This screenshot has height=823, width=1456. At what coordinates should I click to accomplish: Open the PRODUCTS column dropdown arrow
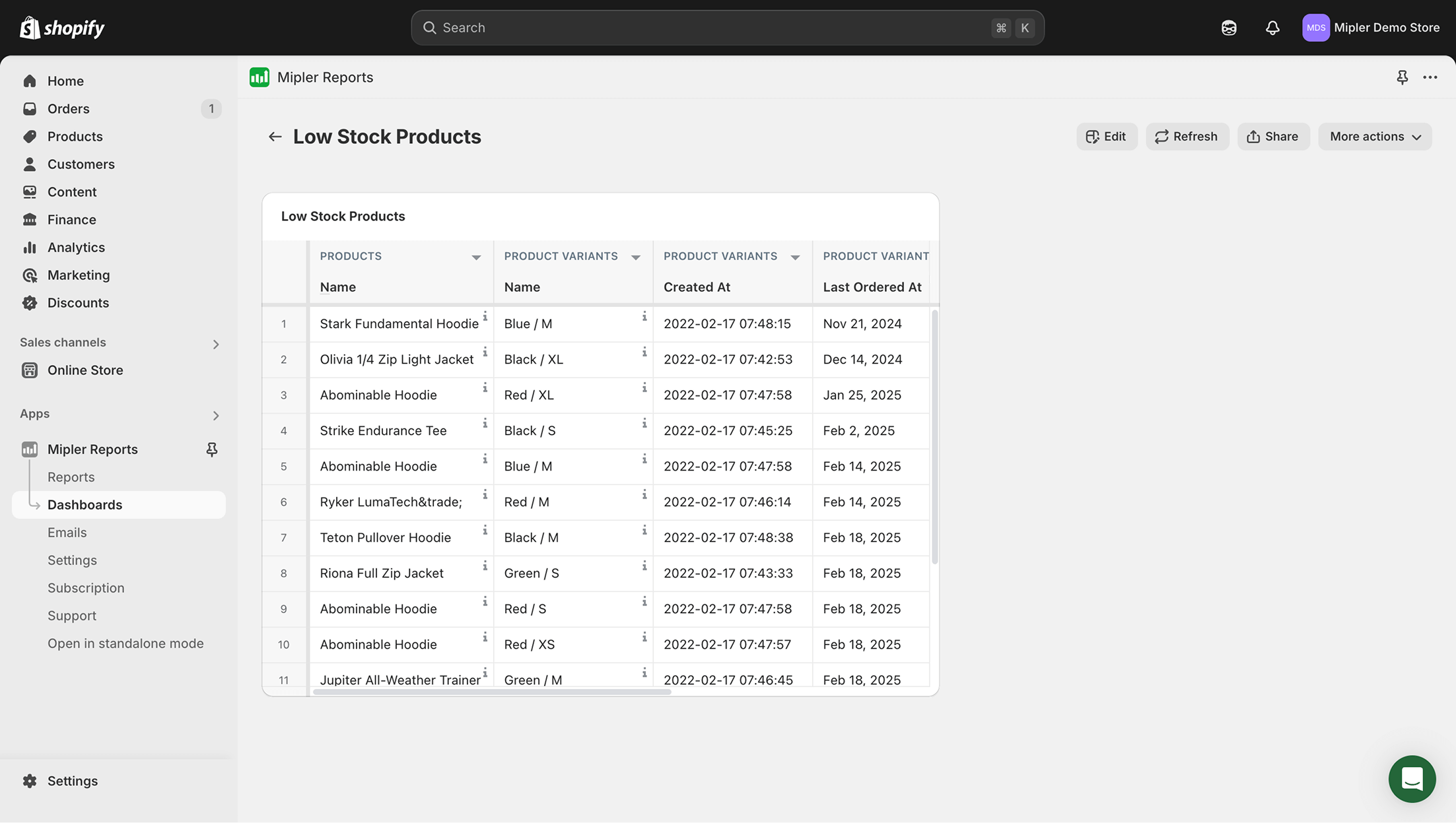[476, 256]
